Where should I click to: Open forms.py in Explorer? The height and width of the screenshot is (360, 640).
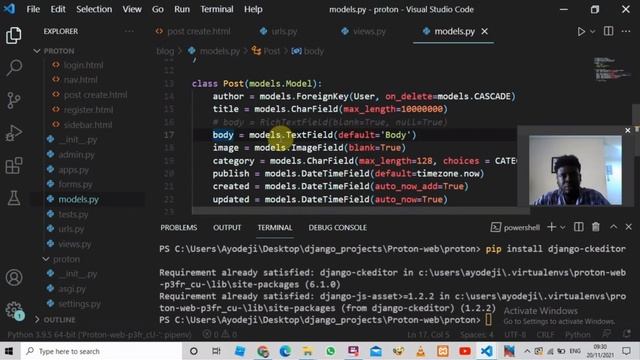(75, 184)
